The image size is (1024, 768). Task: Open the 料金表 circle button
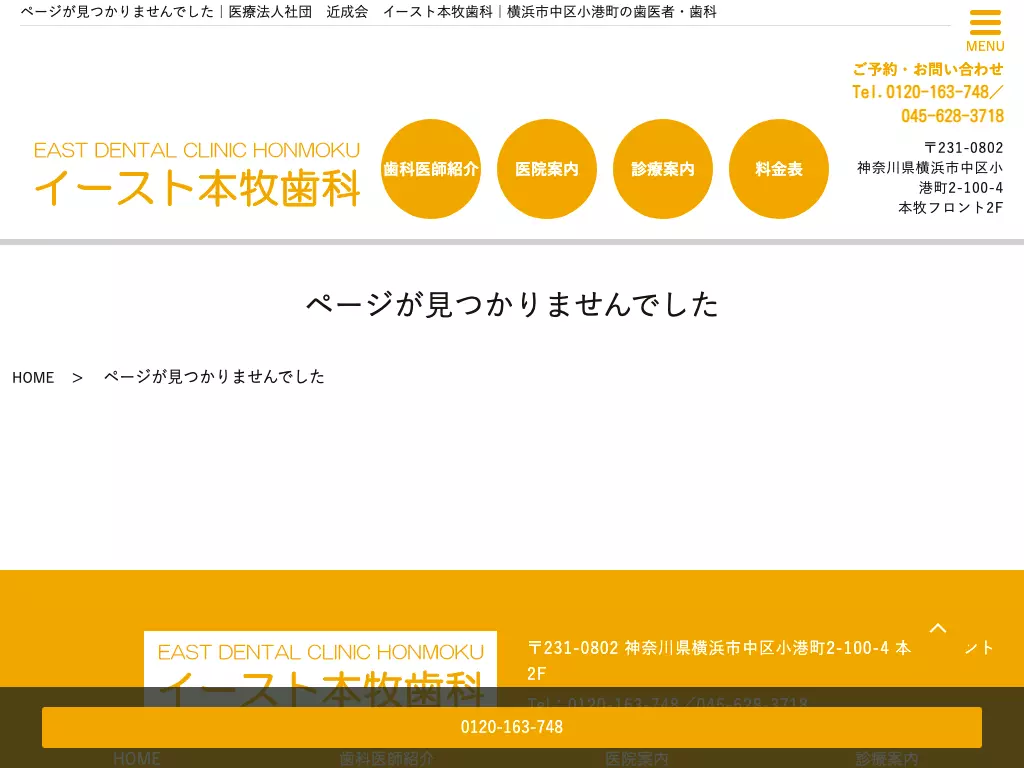[x=778, y=168]
